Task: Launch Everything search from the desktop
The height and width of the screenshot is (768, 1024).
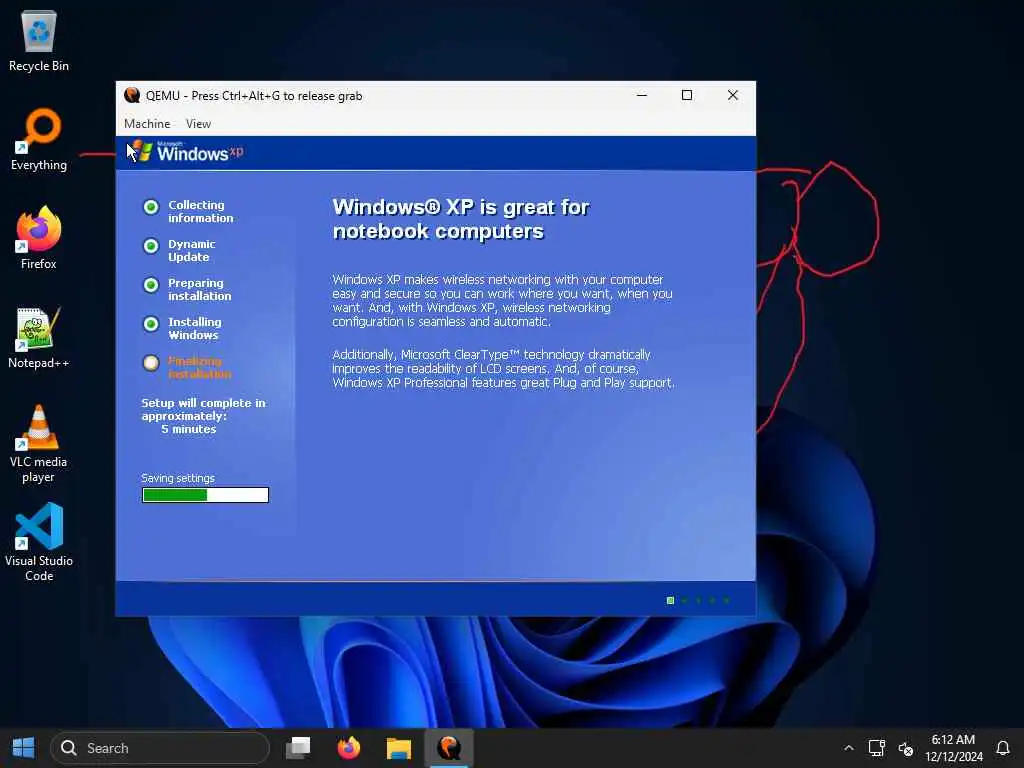Action: pos(39,139)
